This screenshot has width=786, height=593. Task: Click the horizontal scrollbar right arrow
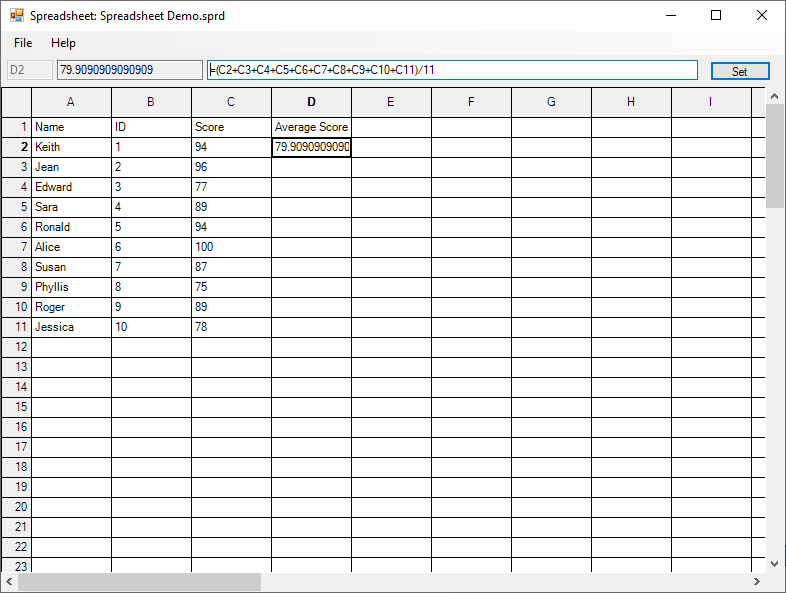tap(756, 581)
